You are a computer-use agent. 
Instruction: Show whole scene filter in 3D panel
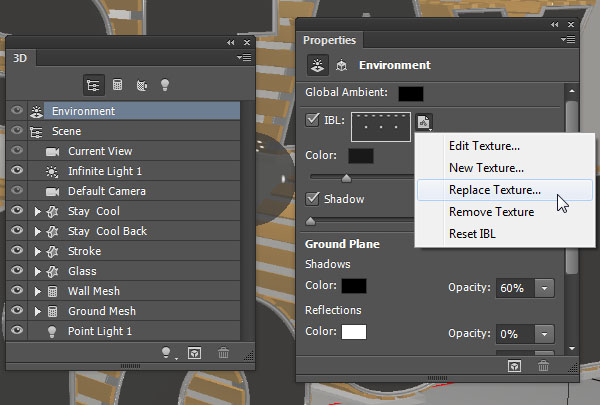[93, 85]
